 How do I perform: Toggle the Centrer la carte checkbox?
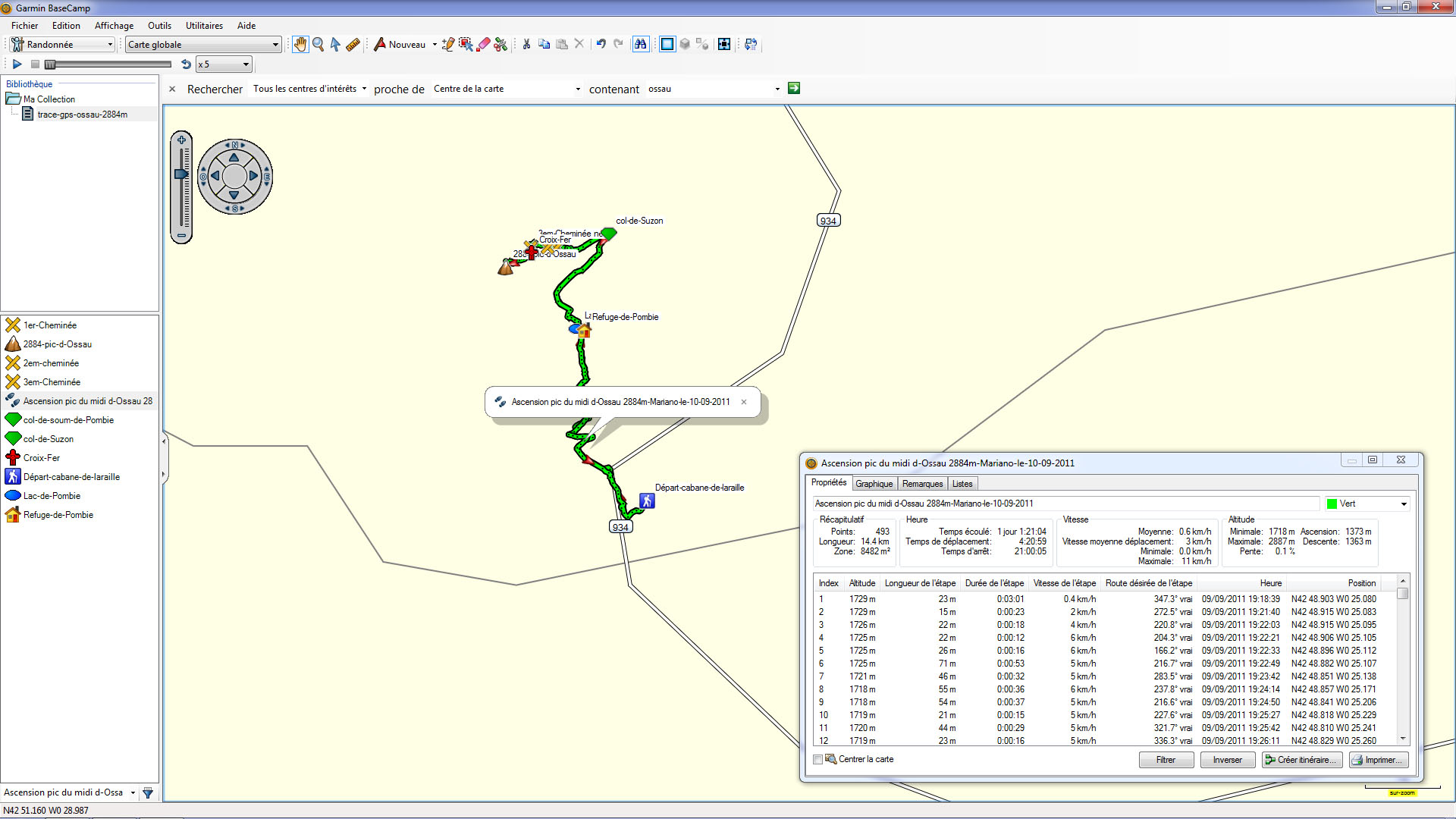pos(817,759)
